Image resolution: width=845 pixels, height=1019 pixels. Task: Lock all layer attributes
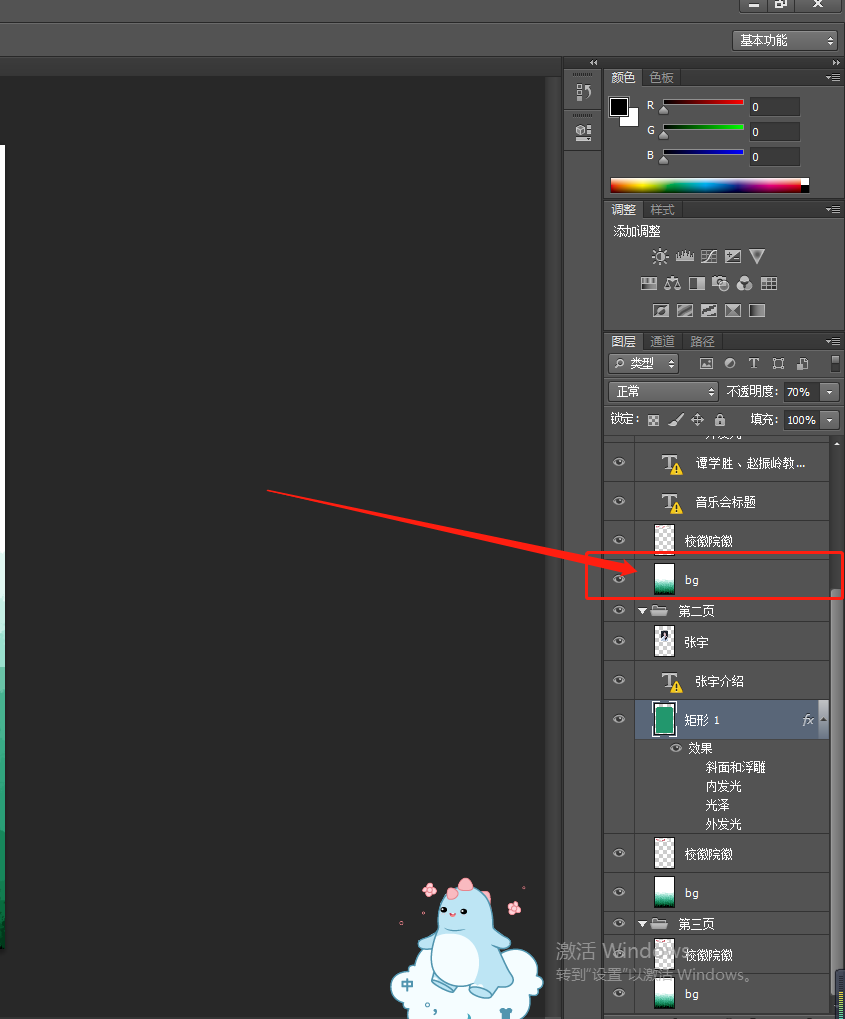[x=720, y=420]
